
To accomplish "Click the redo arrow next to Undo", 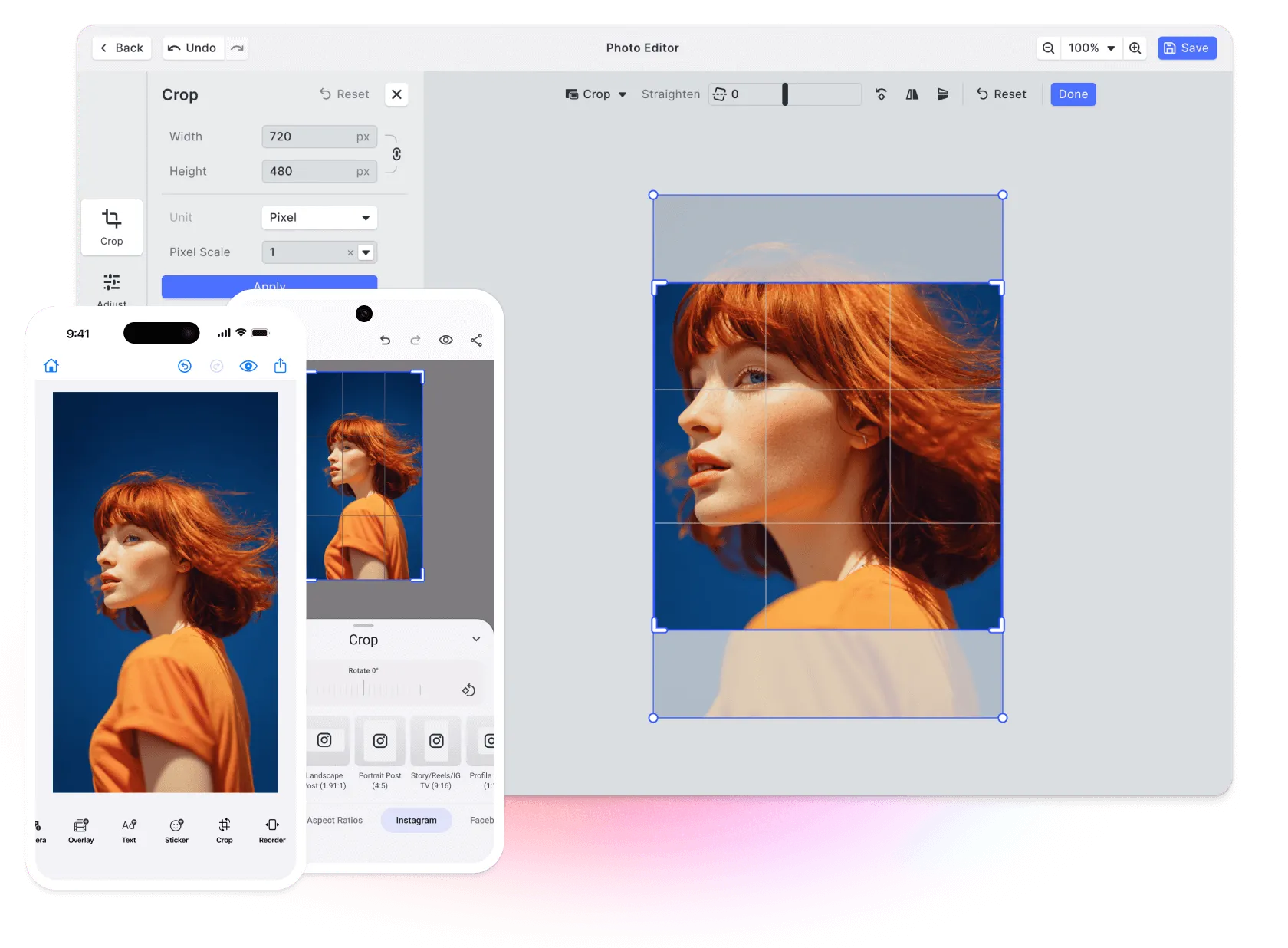I will tap(238, 48).
